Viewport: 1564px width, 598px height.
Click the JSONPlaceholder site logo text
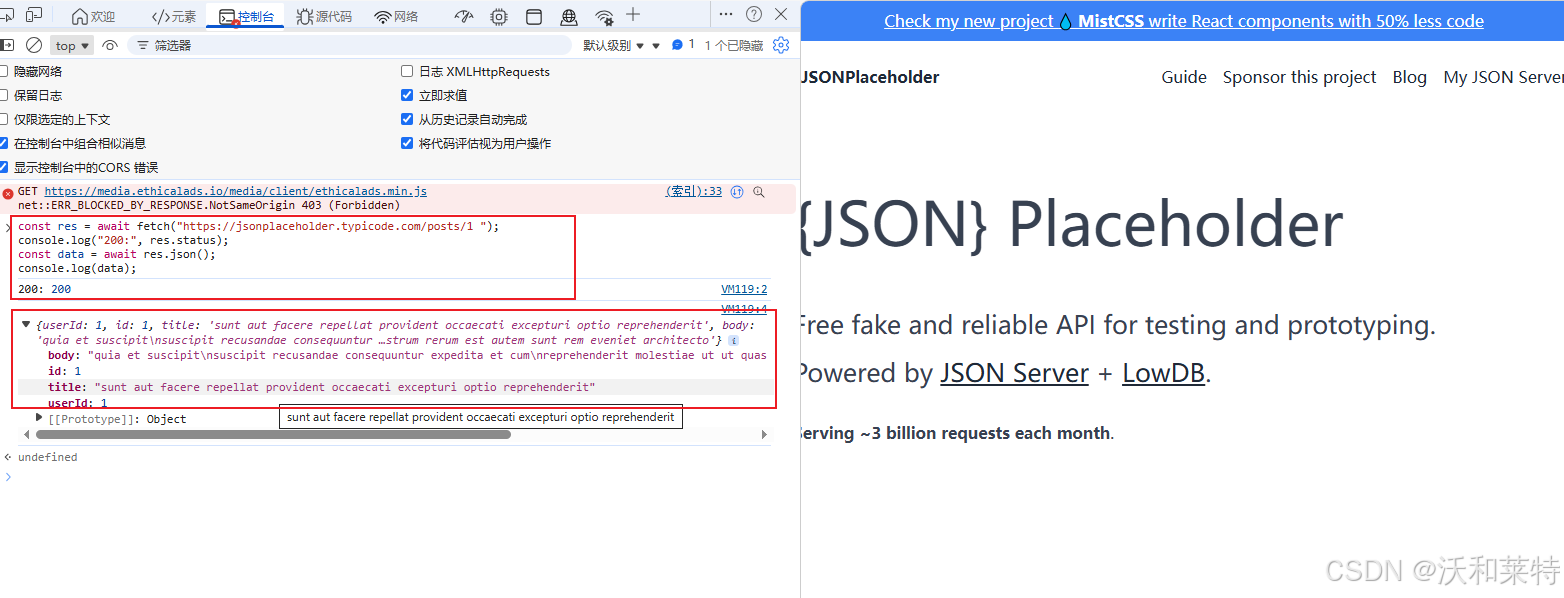870,77
